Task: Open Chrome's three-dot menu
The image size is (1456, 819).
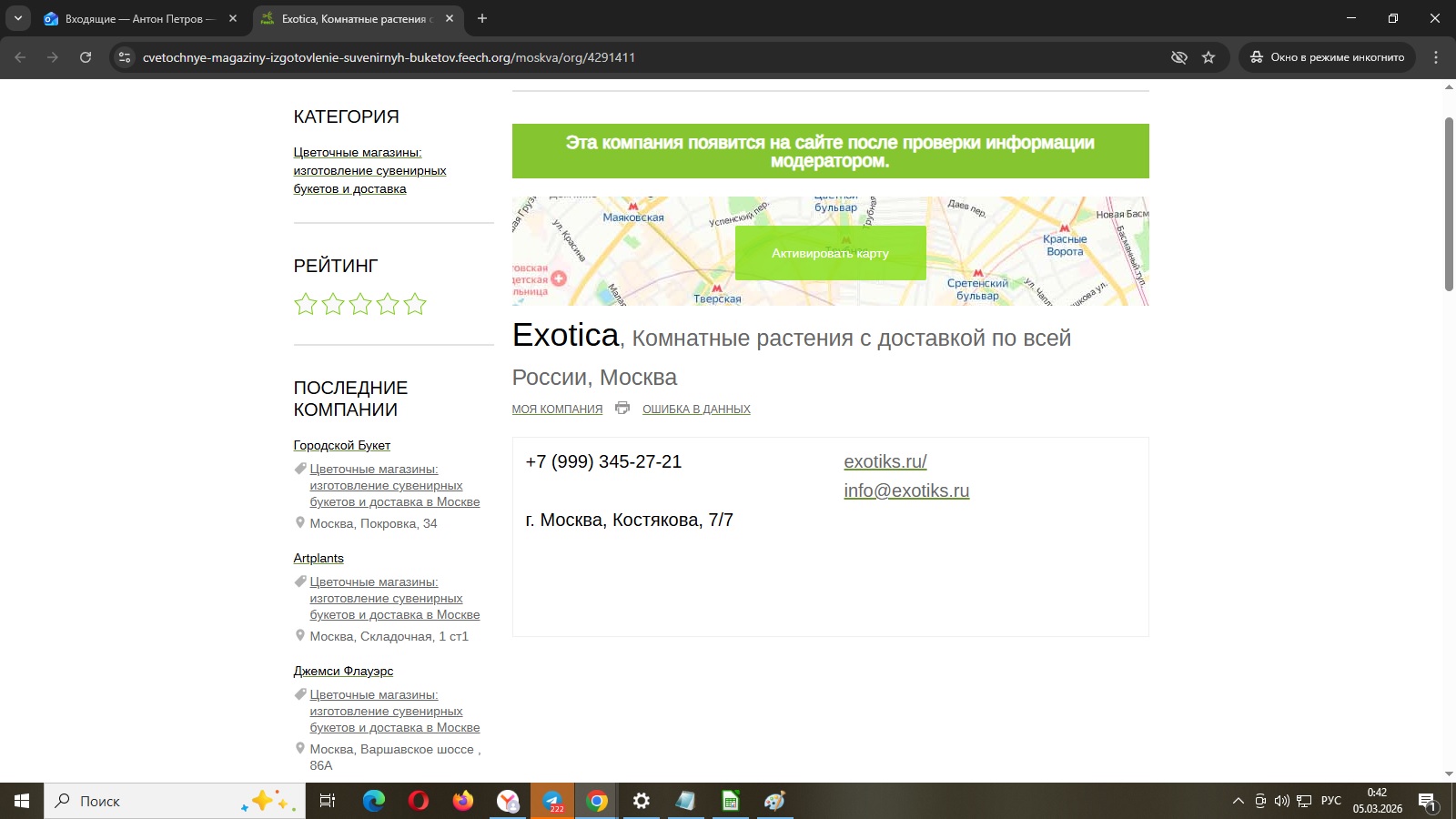Action: (1436, 57)
